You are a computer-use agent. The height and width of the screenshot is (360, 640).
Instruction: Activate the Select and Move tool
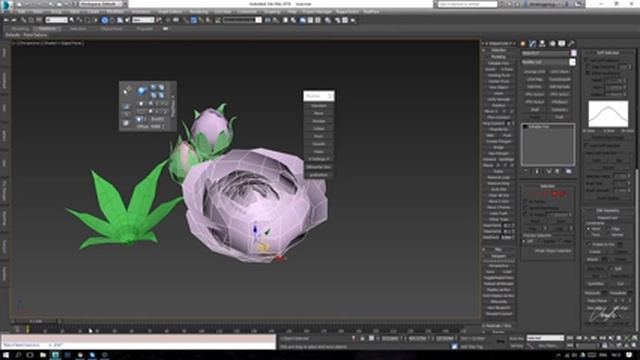104,20
